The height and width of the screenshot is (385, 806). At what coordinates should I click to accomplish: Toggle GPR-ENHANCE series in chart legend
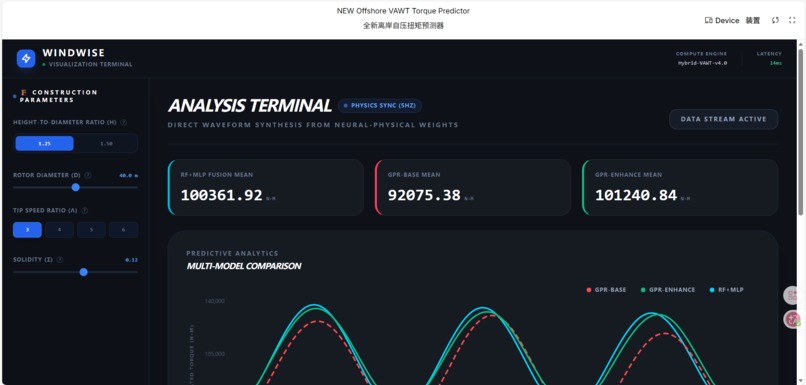tap(668, 290)
